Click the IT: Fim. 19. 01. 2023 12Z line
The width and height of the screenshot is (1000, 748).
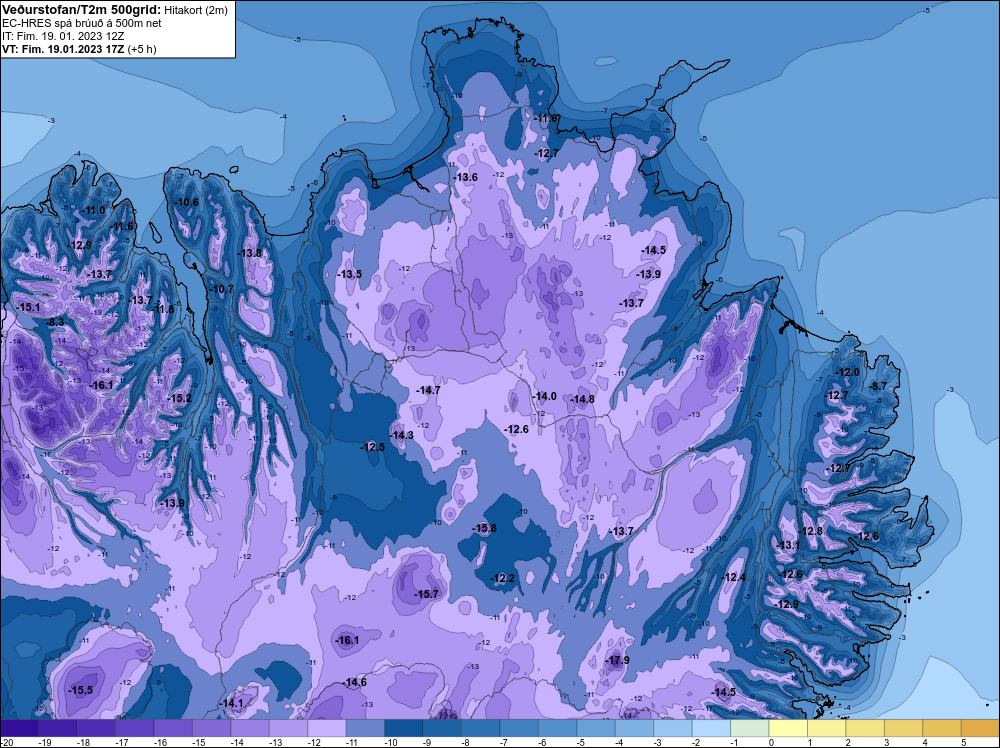(63, 36)
